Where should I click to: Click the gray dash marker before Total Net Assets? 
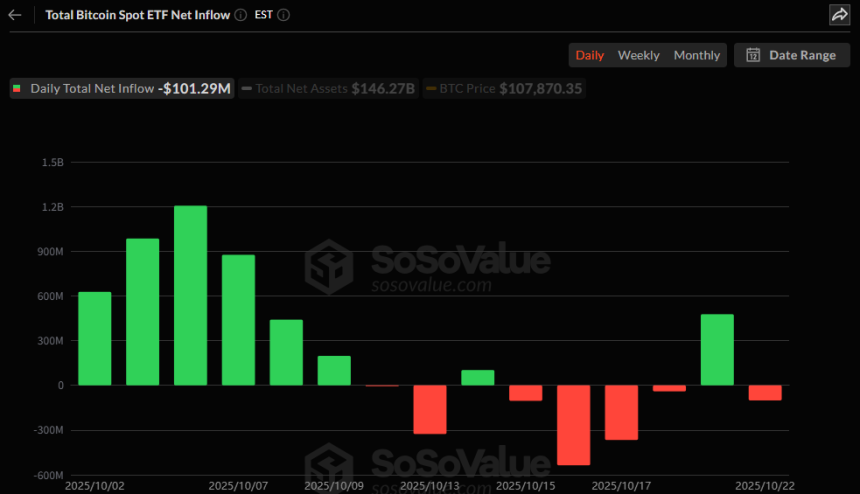(x=247, y=89)
